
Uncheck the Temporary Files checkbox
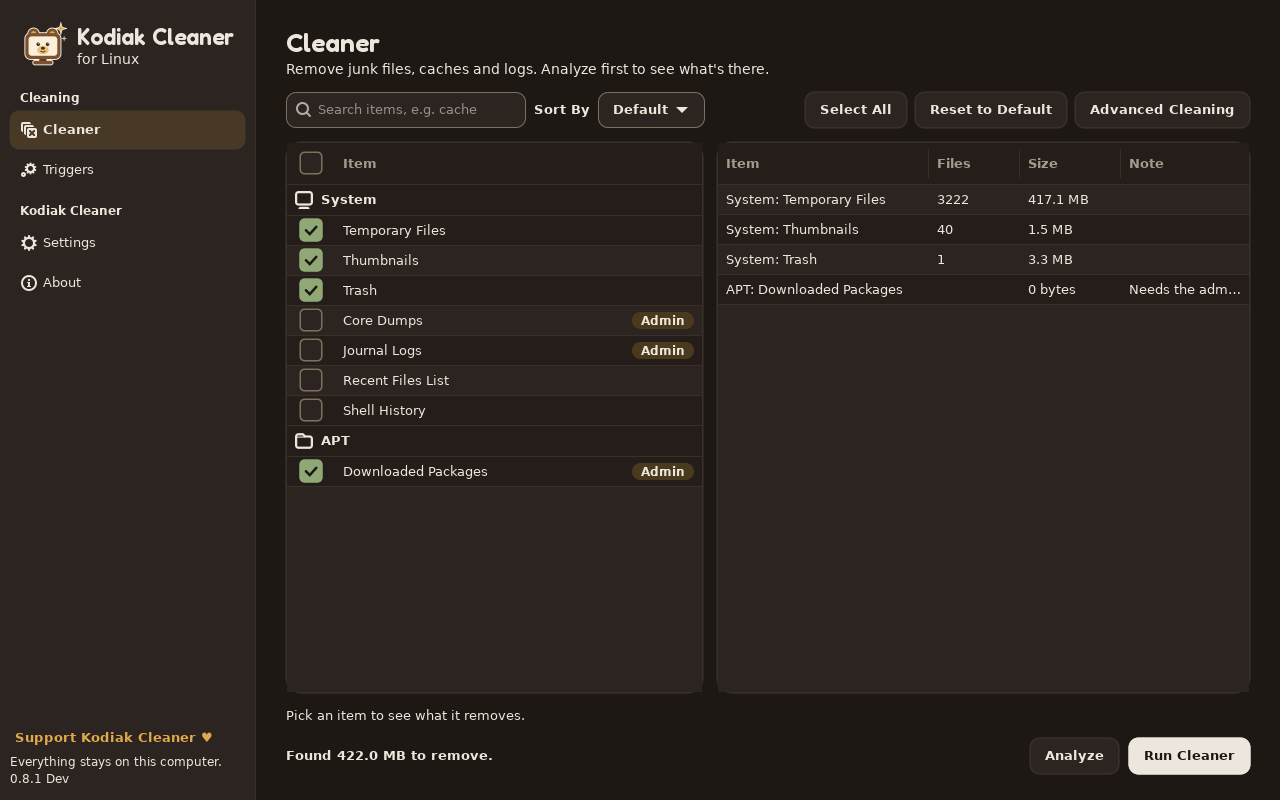(x=311, y=230)
